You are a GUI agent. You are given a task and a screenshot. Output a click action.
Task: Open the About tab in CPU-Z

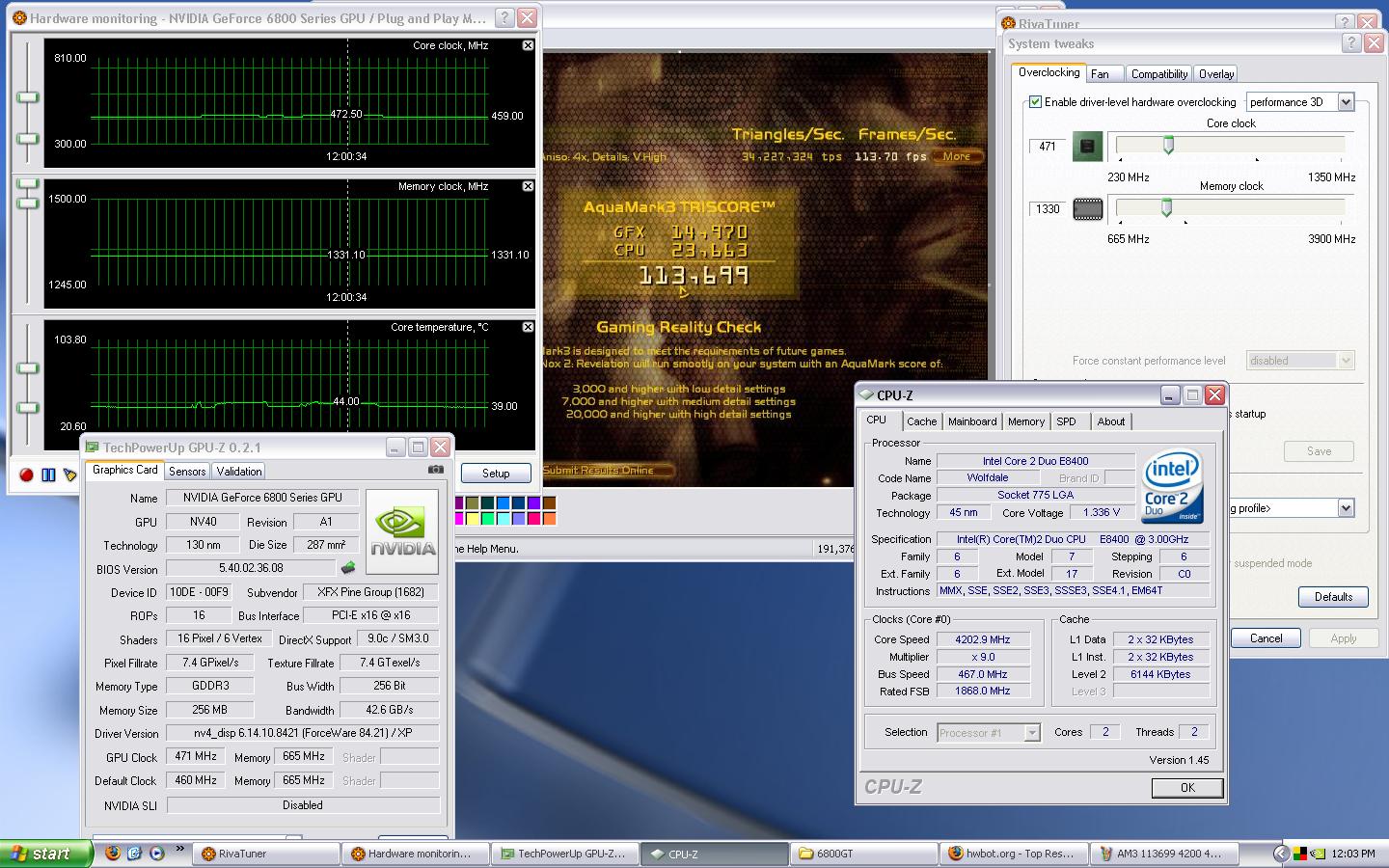[1111, 421]
